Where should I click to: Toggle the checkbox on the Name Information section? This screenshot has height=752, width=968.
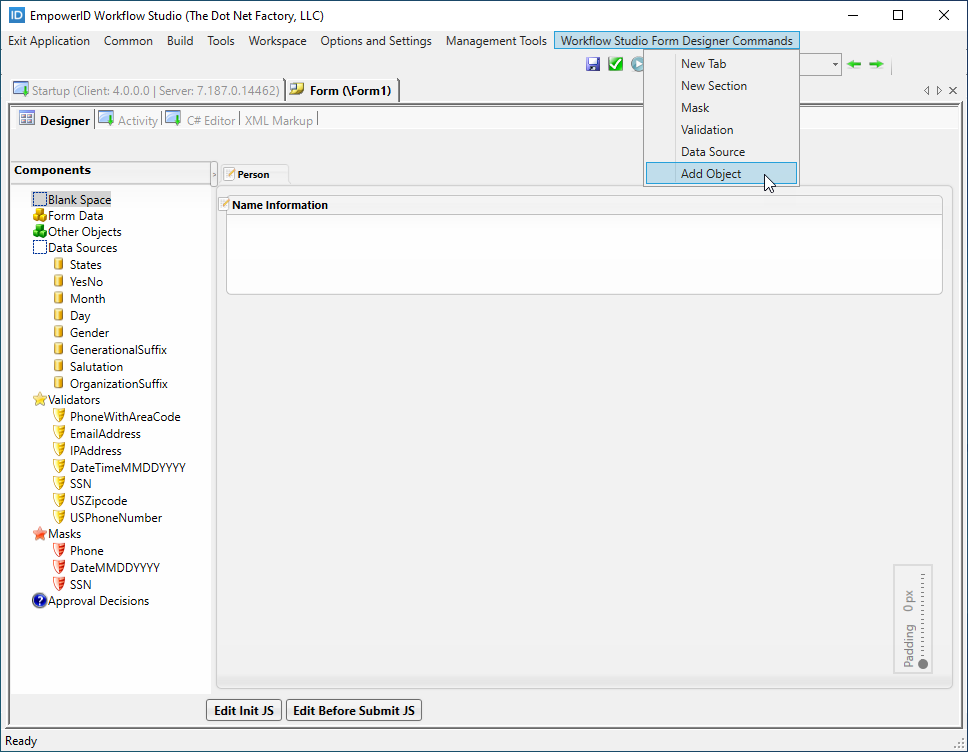tap(224, 204)
